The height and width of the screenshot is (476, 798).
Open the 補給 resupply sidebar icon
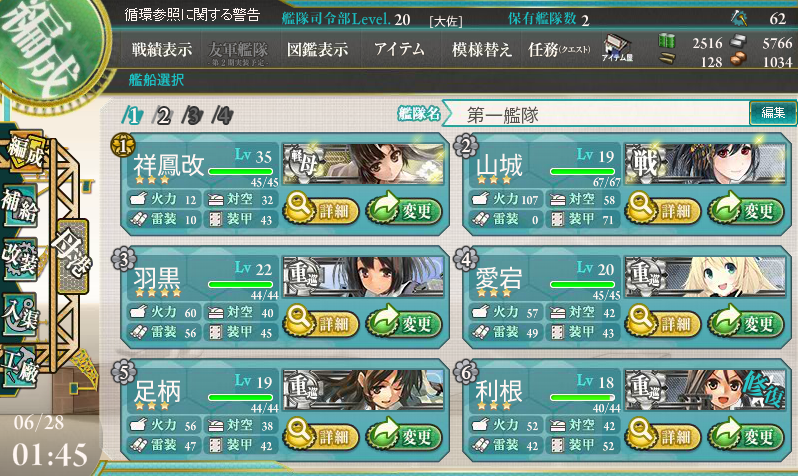[20, 205]
